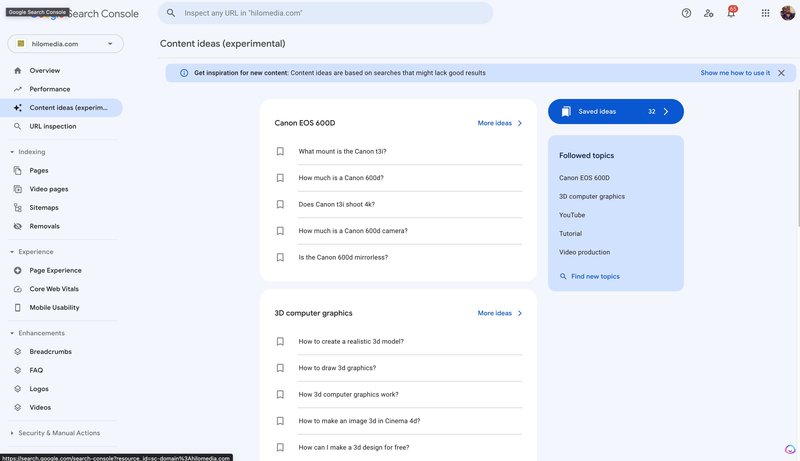Bookmark 'How to make an image 3d in Cinema 4d?'
The height and width of the screenshot is (461, 800).
(280, 421)
